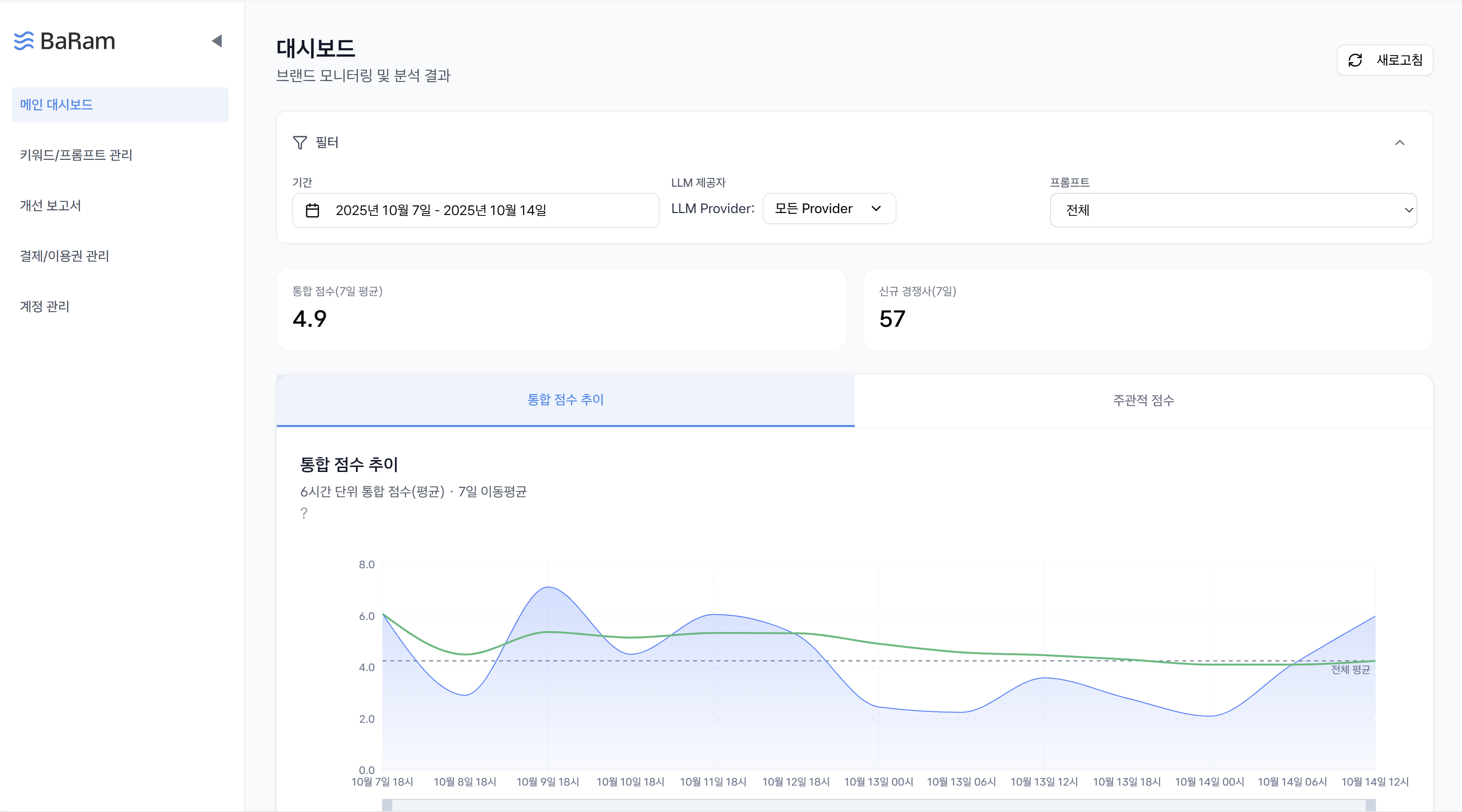Open the 프롬프트 전체 dropdown

[x=1233, y=209]
